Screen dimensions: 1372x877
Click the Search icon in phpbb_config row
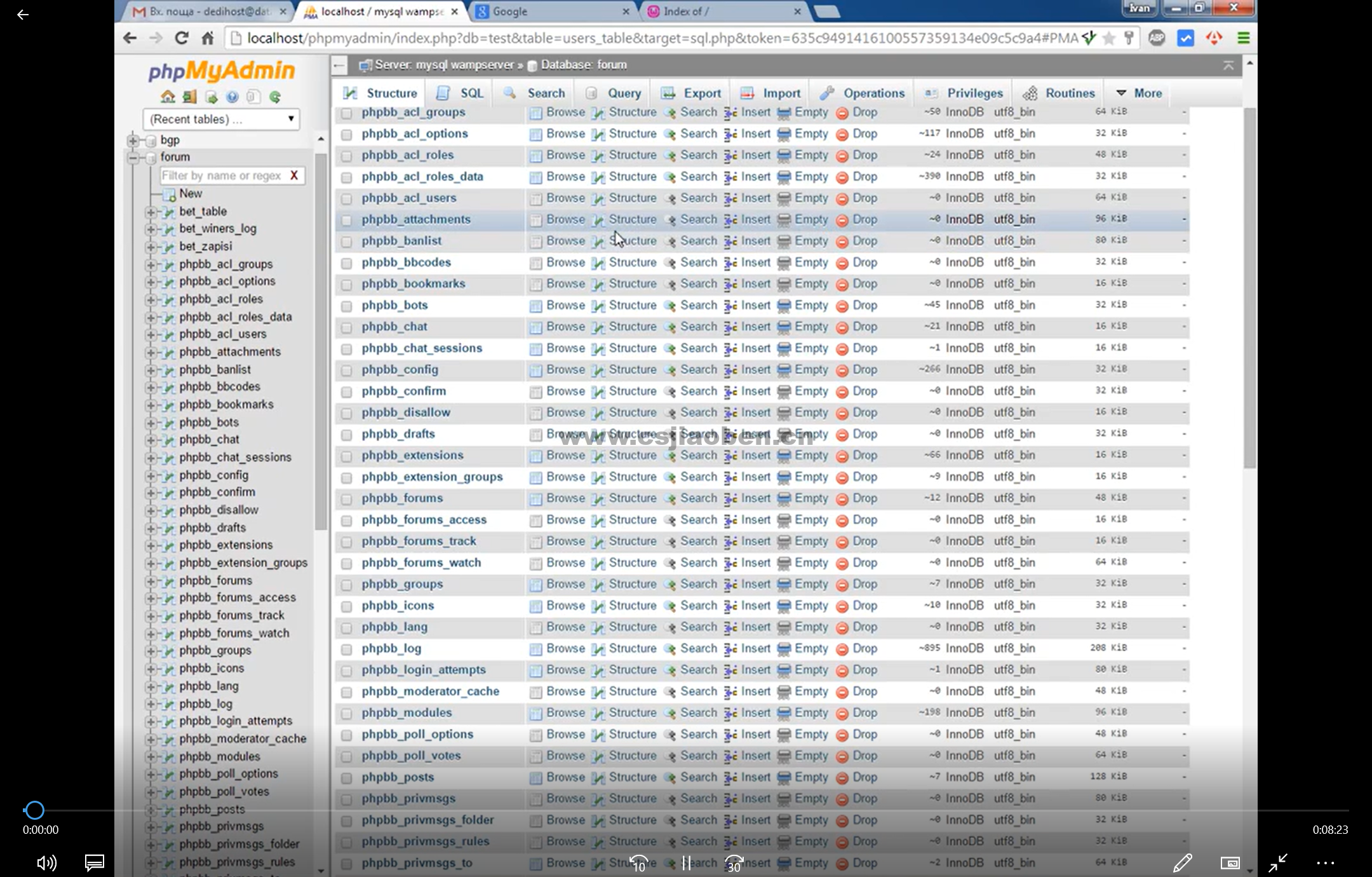[x=669, y=370]
